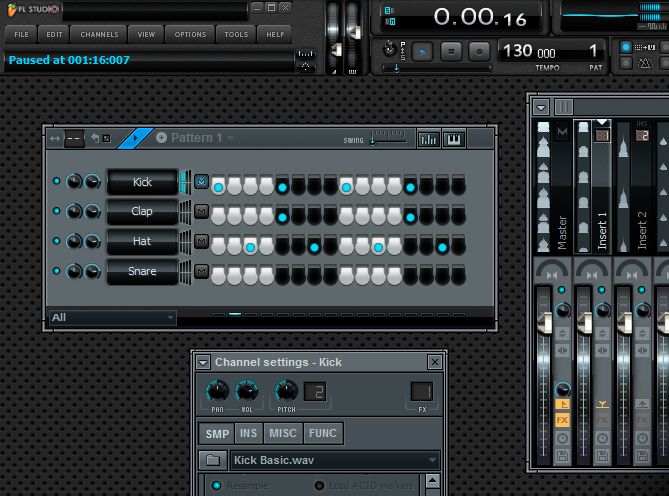Toggle the Master track FX enable button

coord(562,420)
